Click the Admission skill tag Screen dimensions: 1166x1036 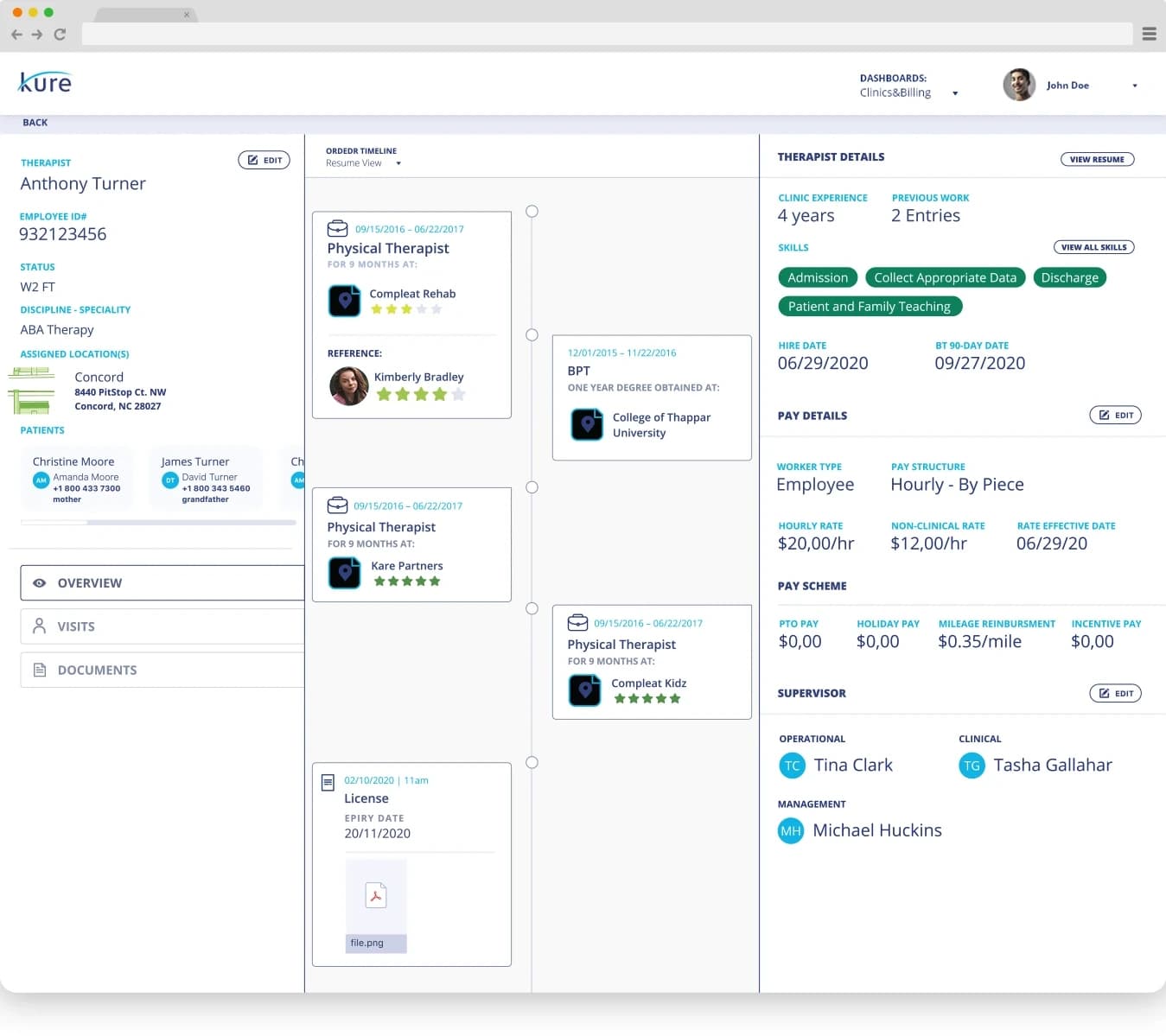point(818,277)
